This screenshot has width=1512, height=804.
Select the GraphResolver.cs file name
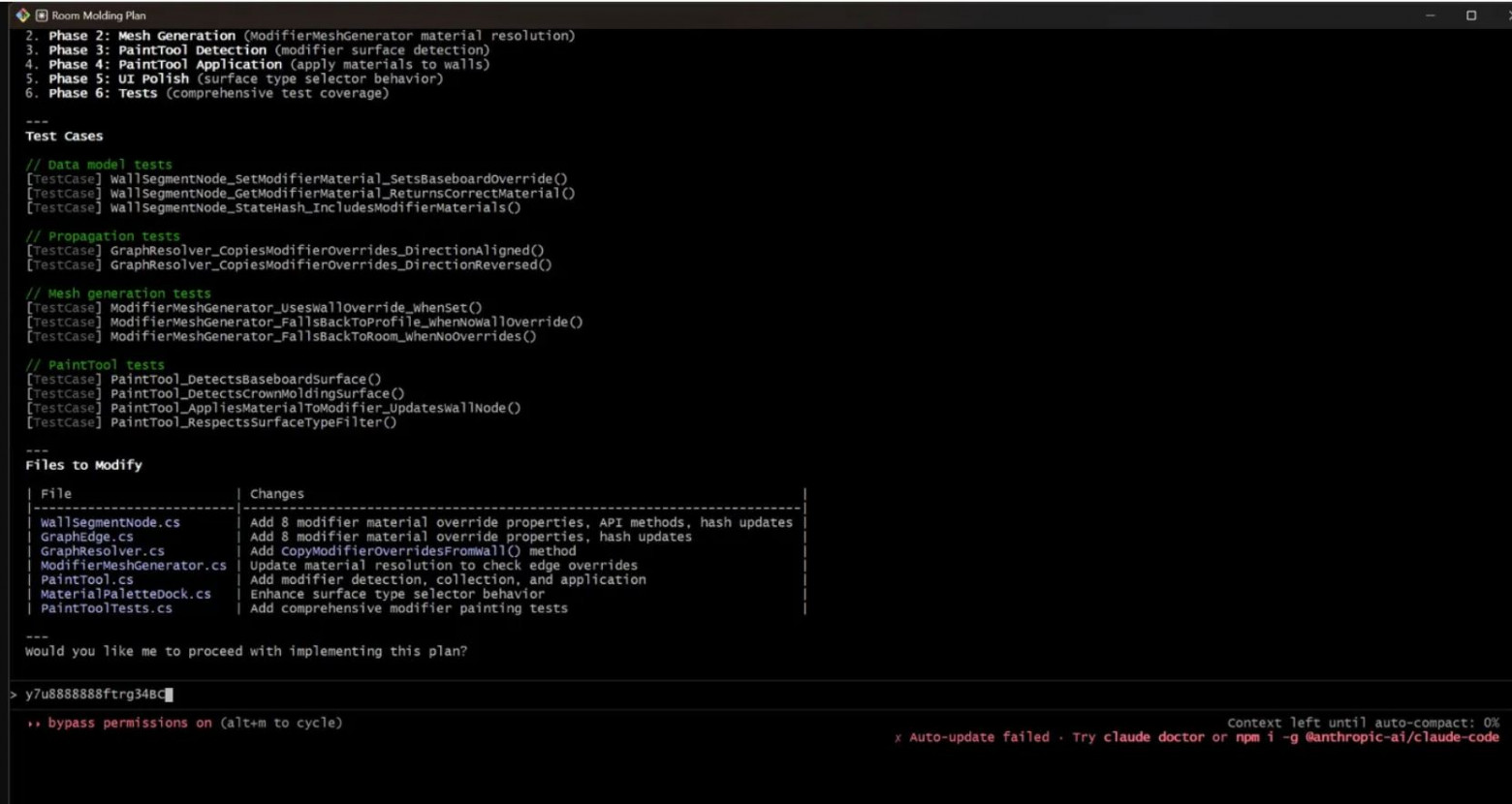point(103,551)
